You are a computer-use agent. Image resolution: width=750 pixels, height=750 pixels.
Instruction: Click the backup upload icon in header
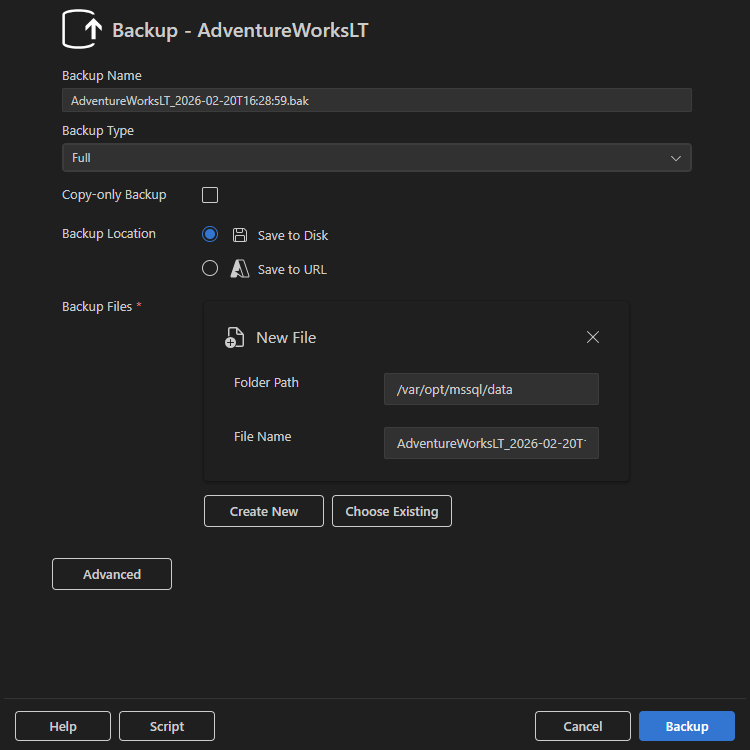[x=83, y=30]
